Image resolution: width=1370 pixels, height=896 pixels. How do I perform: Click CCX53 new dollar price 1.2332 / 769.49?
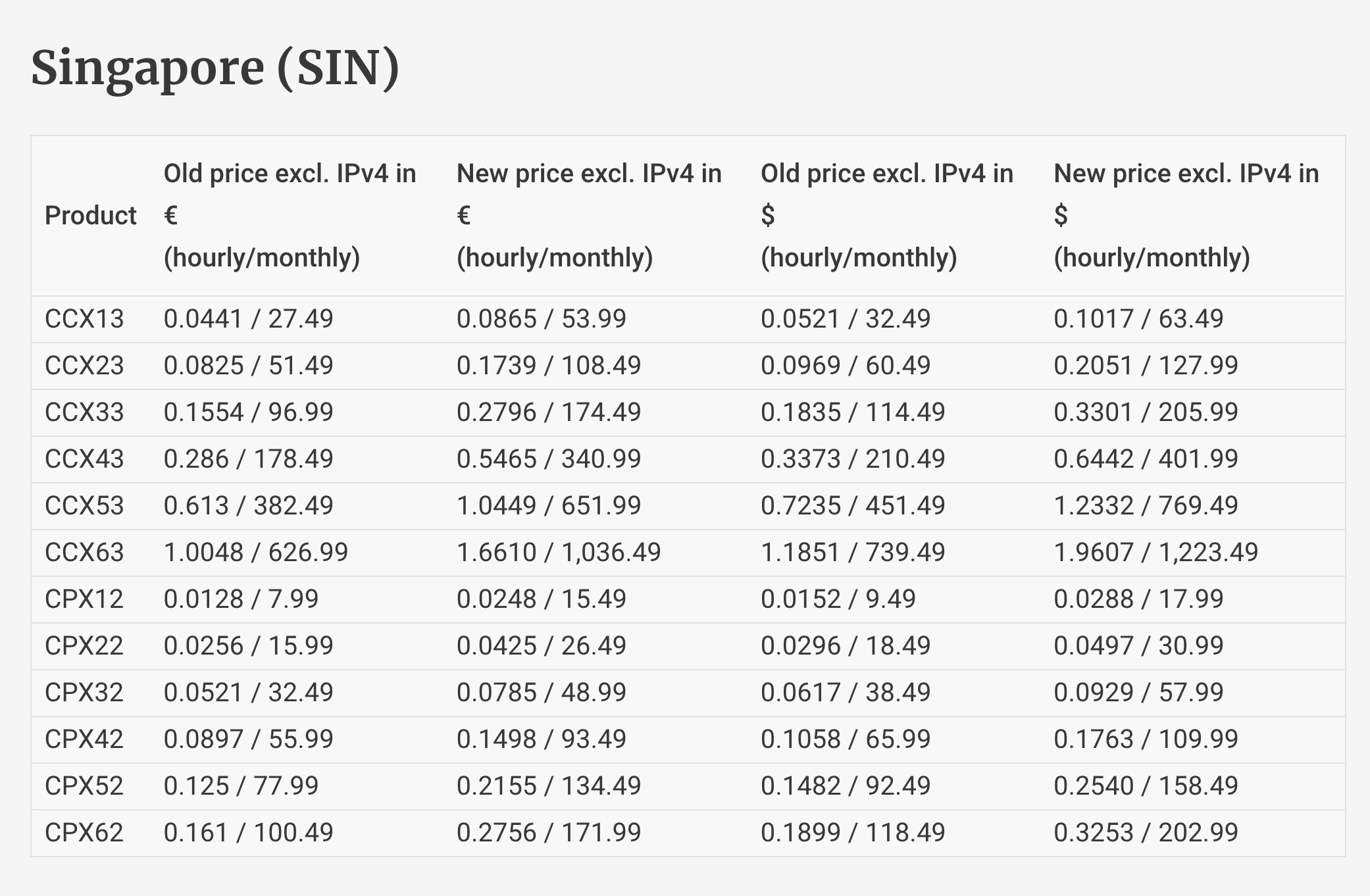click(1146, 506)
